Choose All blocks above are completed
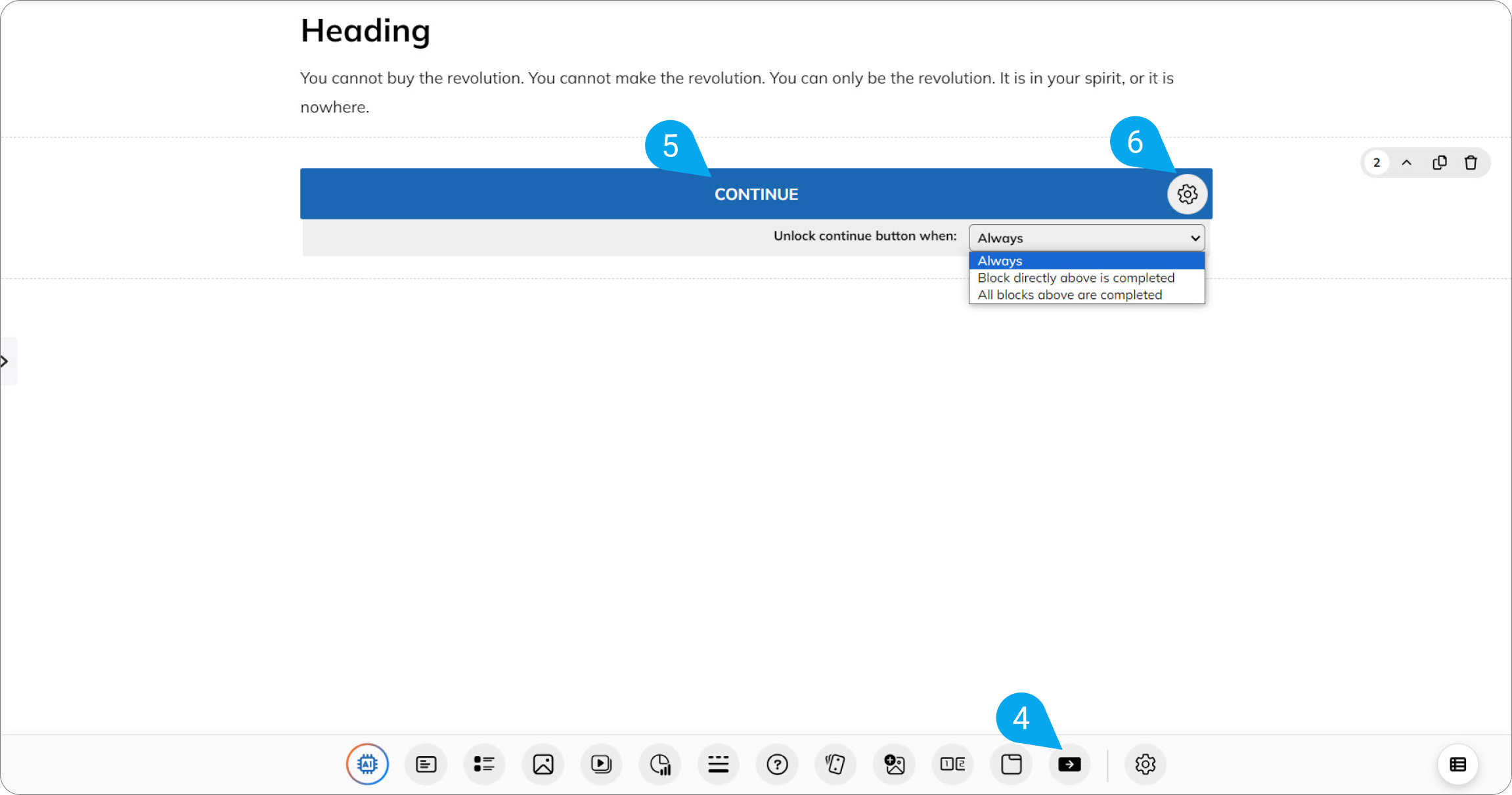Viewport: 1512px width, 795px height. click(x=1086, y=295)
